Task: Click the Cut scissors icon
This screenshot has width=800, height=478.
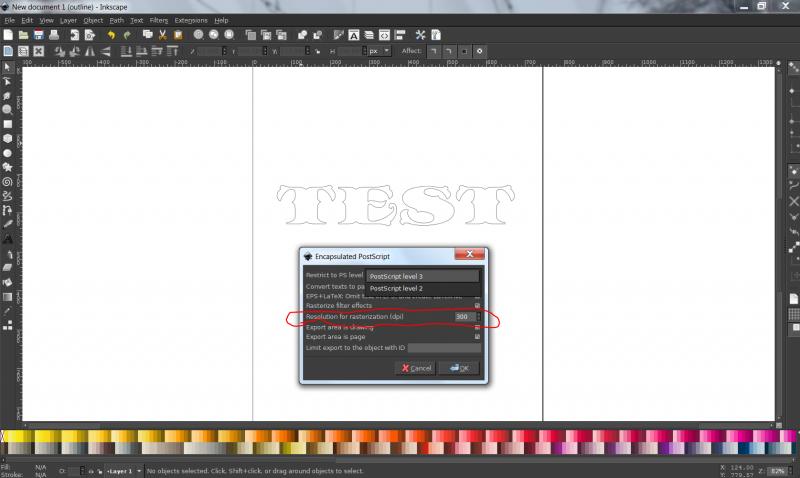Action: [x=163, y=35]
